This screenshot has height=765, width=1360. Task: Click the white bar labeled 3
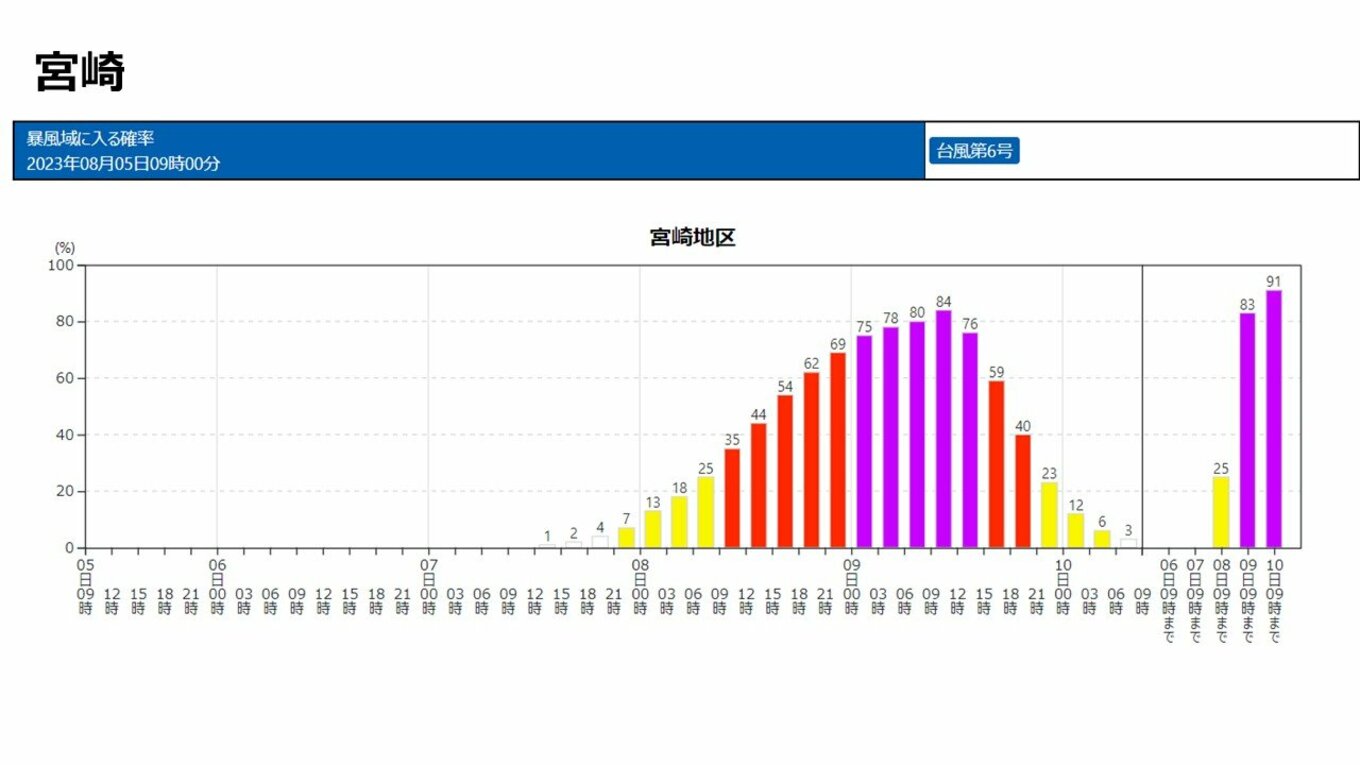(1128, 544)
